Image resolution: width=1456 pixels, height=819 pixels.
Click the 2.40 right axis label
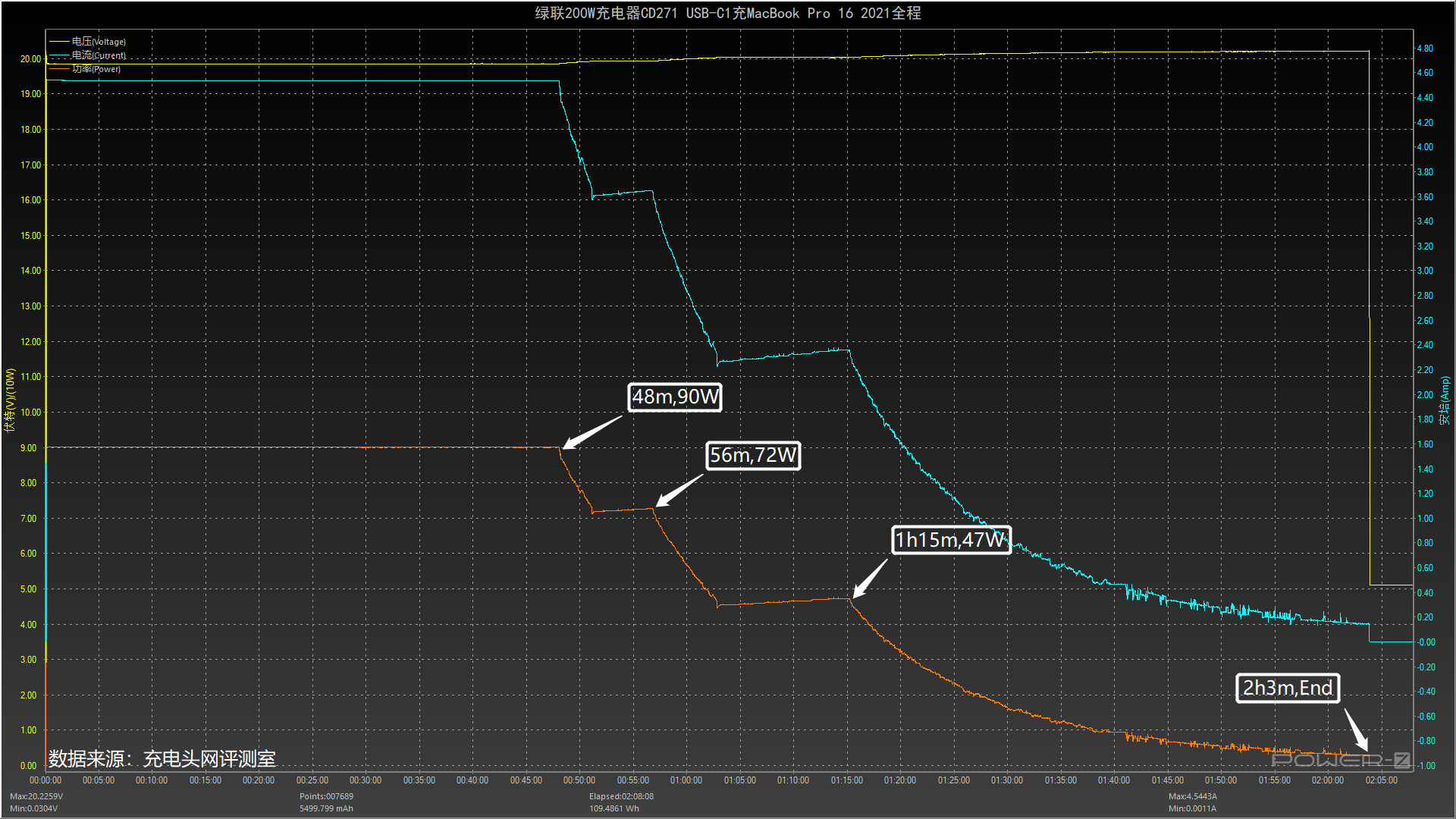1425,345
